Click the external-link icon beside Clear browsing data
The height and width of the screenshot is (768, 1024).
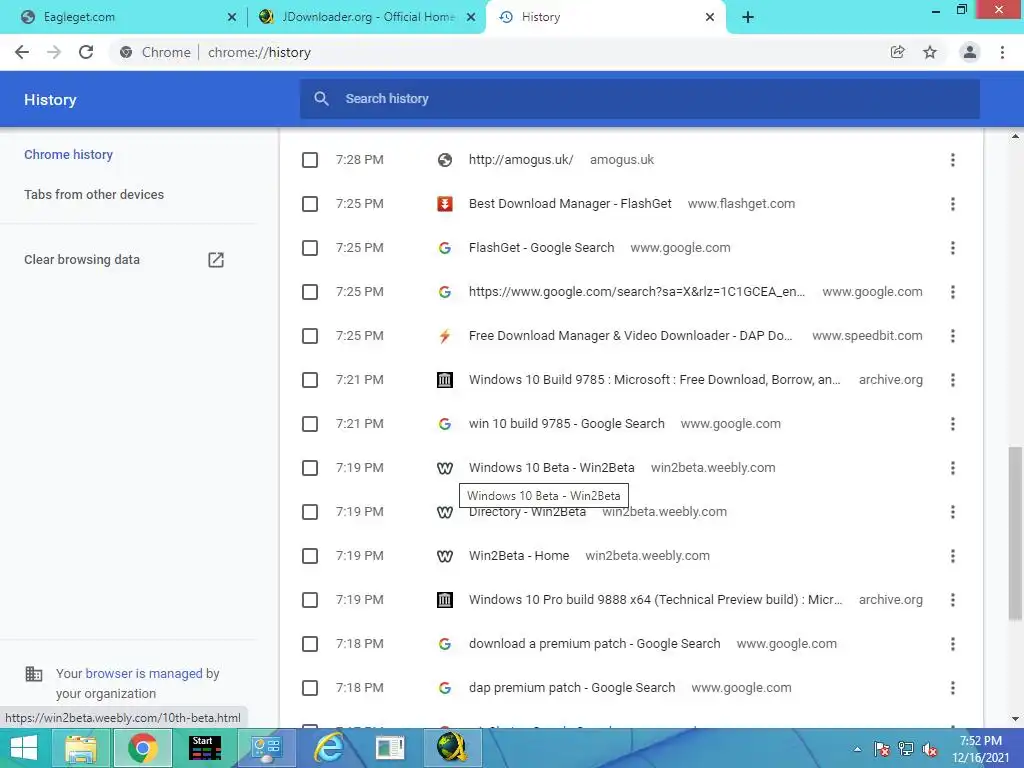216,260
